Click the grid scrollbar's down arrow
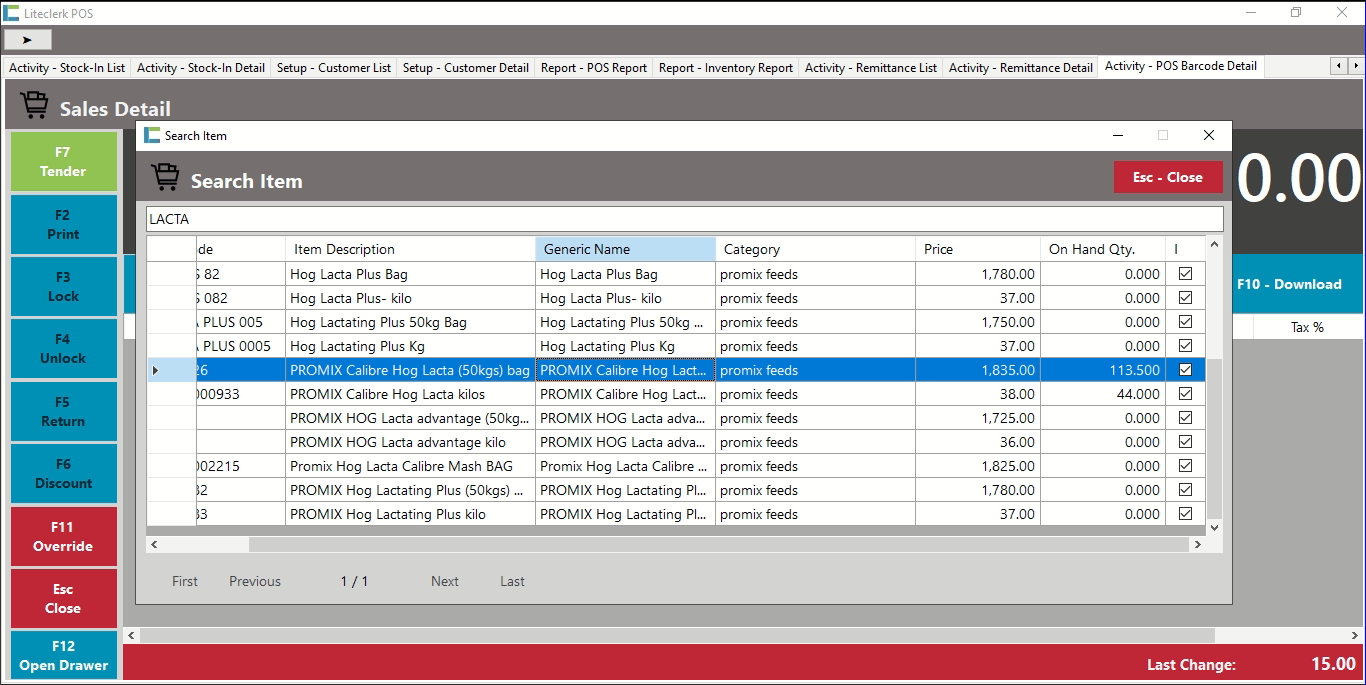 coord(1214,527)
